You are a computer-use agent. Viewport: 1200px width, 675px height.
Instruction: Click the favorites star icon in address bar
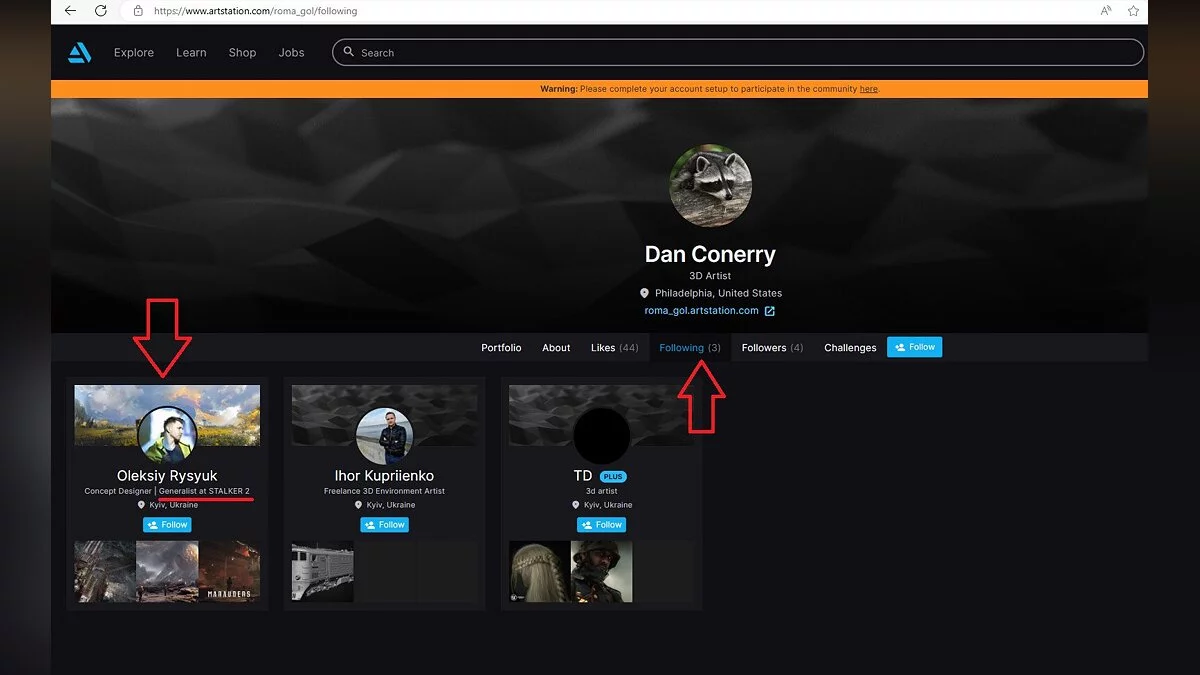click(x=1133, y=11)
